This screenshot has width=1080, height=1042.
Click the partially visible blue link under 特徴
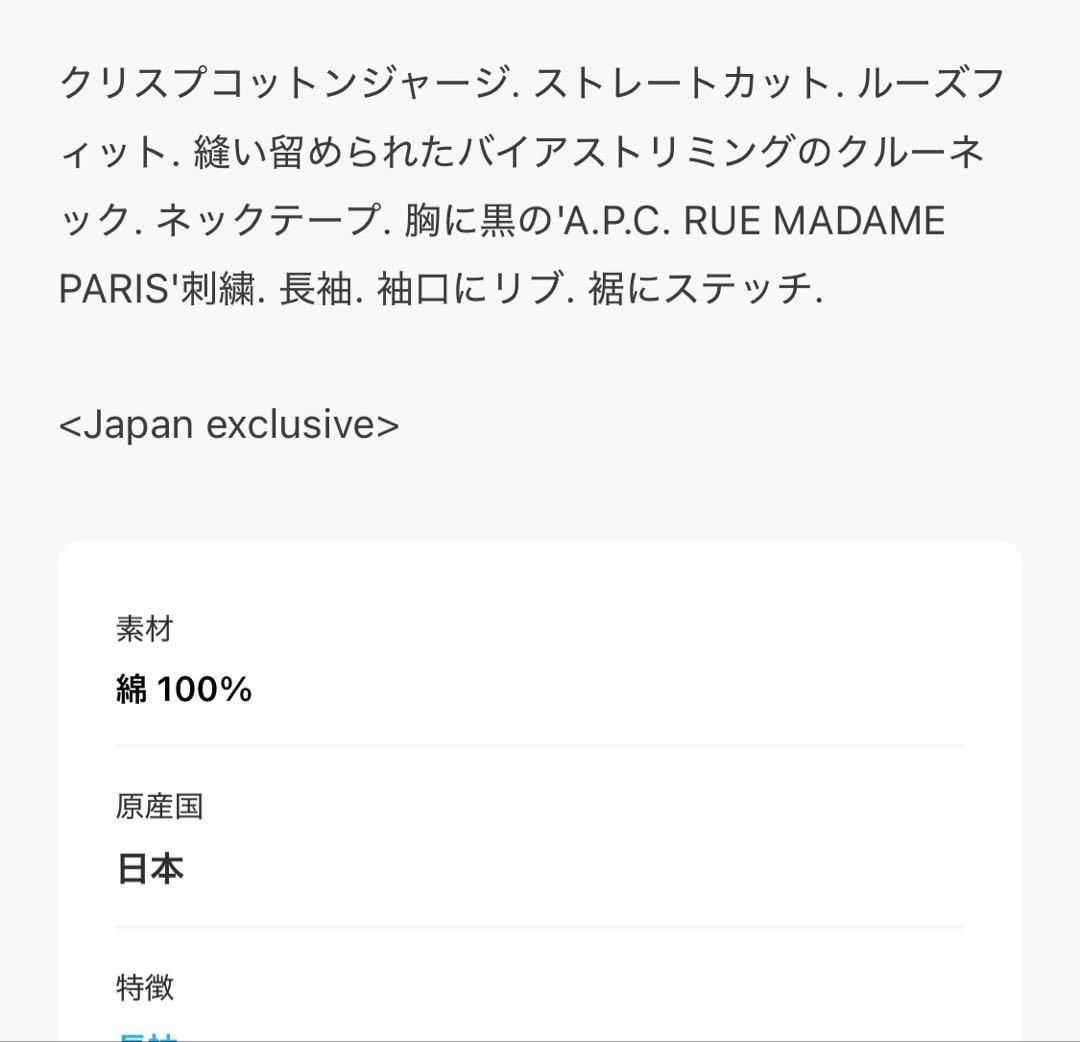tap(147, 1034)
